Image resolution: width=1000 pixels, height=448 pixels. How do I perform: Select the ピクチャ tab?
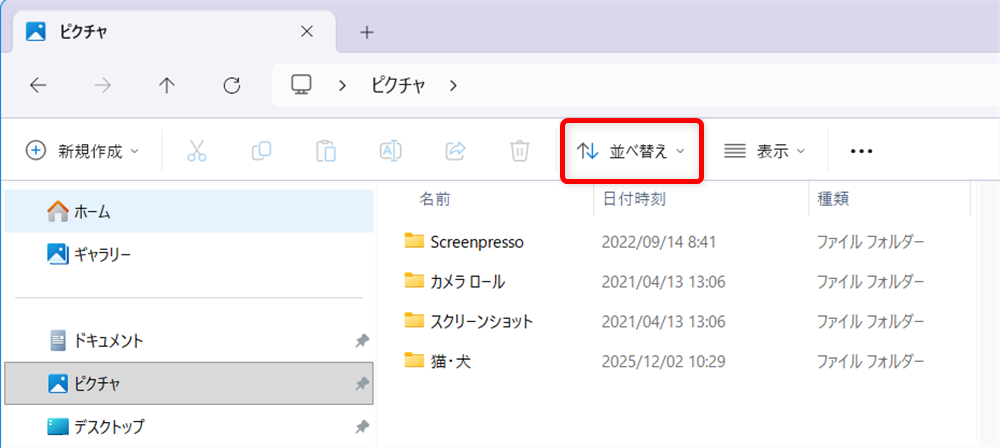click(x=172, y=32)
